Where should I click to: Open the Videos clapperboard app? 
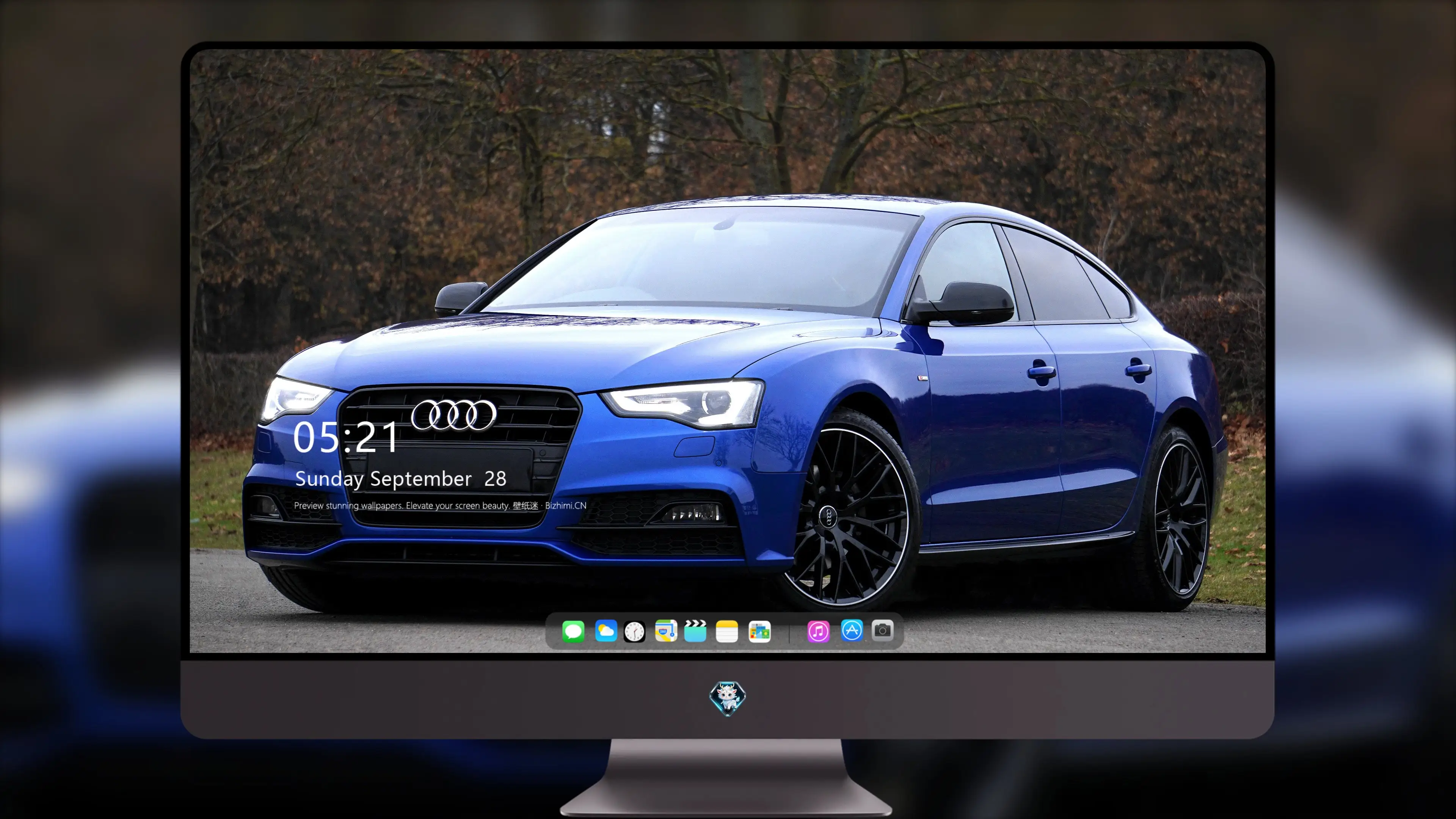point(695,631)
